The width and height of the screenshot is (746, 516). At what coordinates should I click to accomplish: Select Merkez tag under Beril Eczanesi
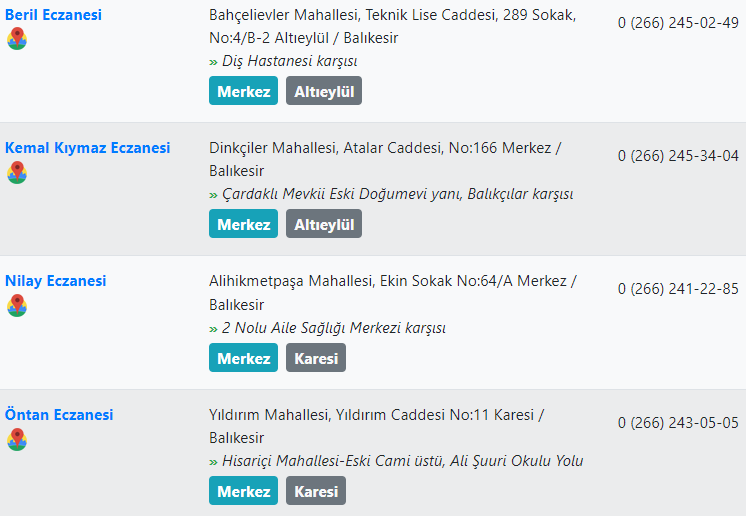pos(244,91)
